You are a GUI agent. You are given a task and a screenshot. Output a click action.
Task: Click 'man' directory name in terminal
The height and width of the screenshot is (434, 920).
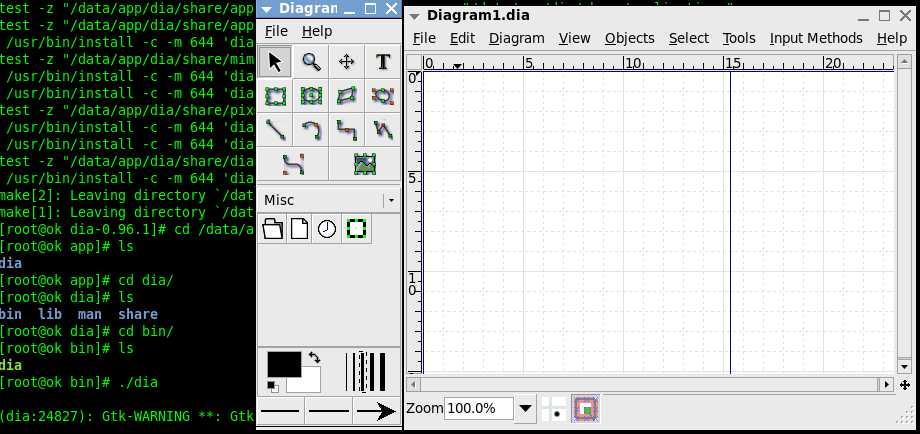click(x=90, y=314)
